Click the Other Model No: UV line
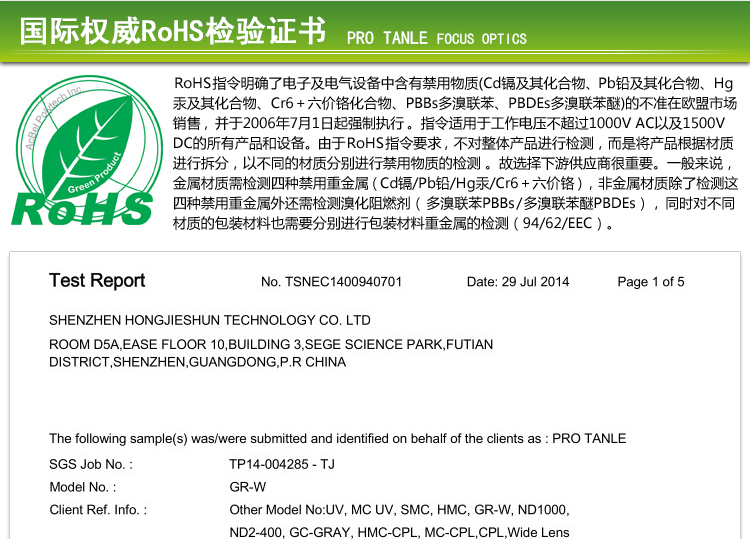Viewport: 750px width, 539px height. [399, 510]
